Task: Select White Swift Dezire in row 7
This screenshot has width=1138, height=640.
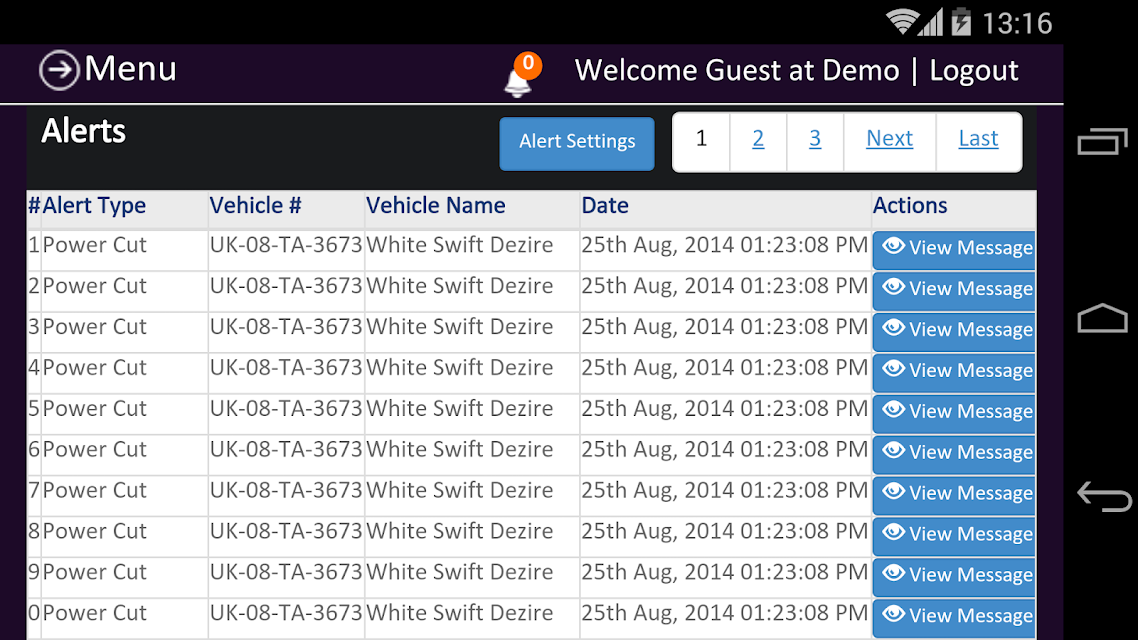Action: [459, 491]
